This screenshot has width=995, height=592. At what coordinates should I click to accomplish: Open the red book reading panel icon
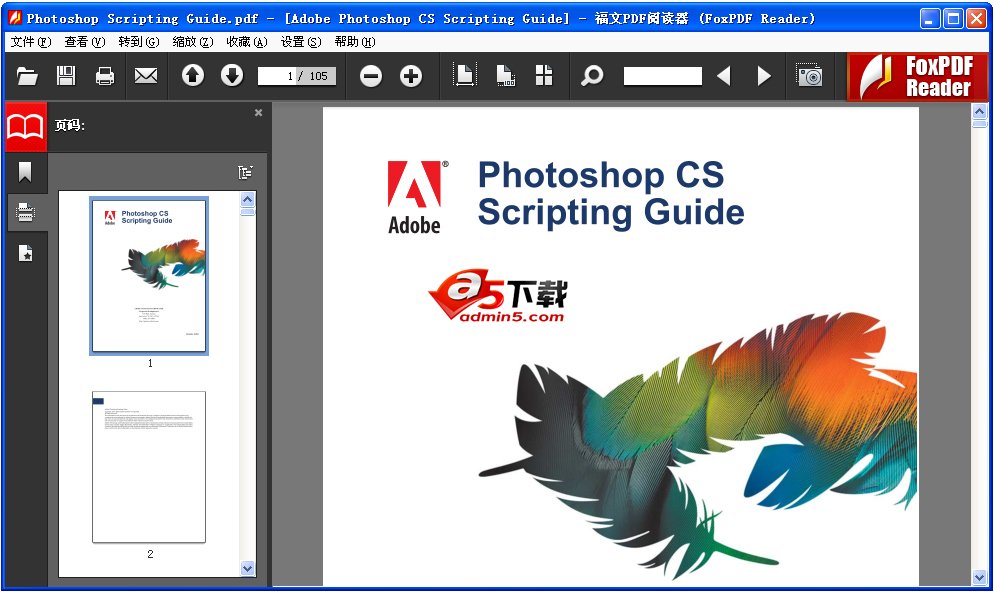coord(26,127)
